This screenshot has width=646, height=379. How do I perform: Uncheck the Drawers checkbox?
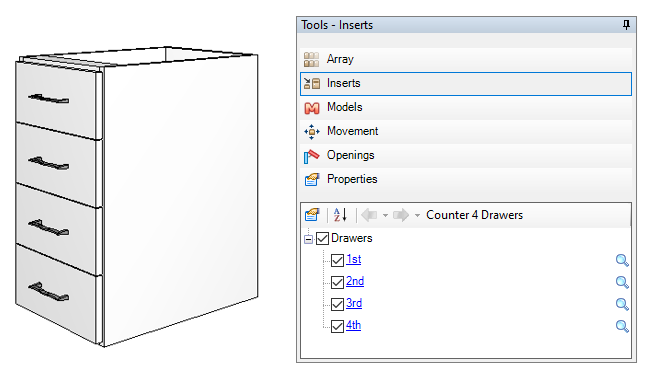click(322, 239)
